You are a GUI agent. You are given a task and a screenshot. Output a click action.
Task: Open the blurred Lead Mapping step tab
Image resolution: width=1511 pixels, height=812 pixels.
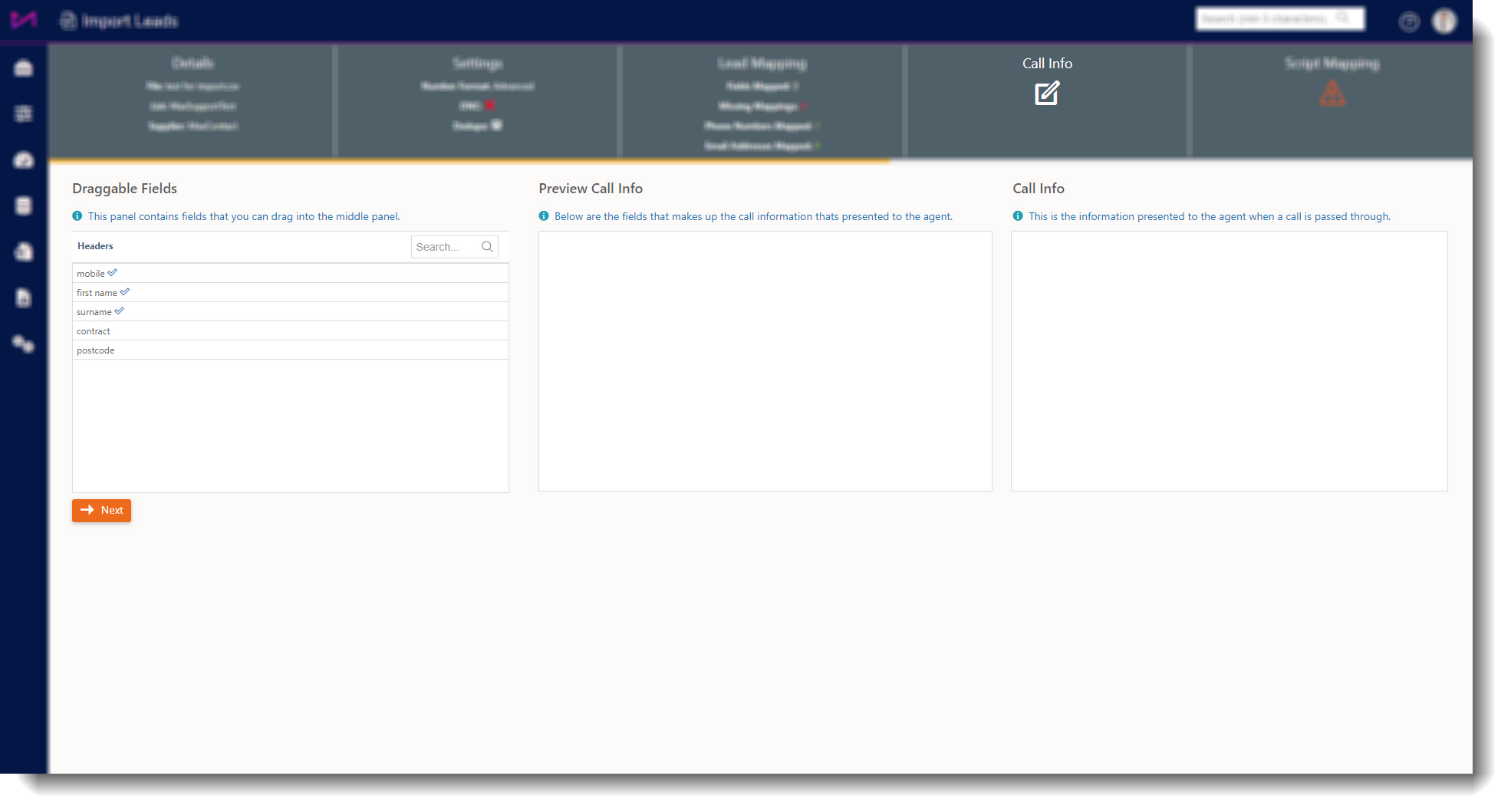click(762, 100)
